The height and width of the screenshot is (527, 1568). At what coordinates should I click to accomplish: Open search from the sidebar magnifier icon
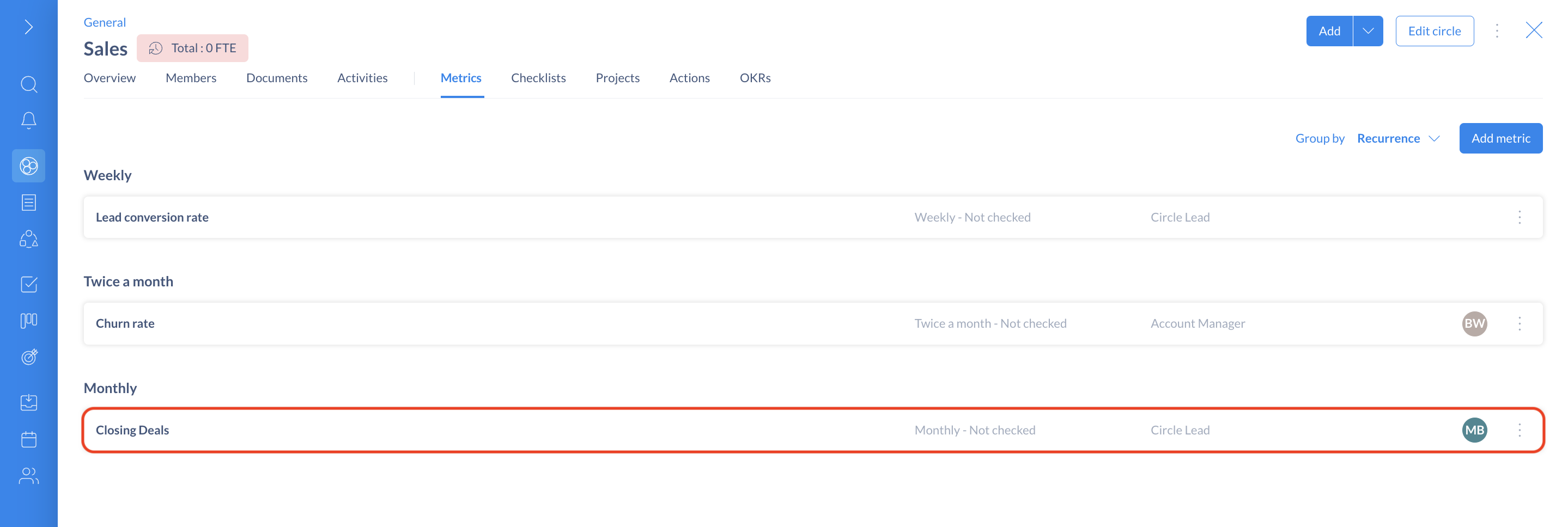pos(29,84)
